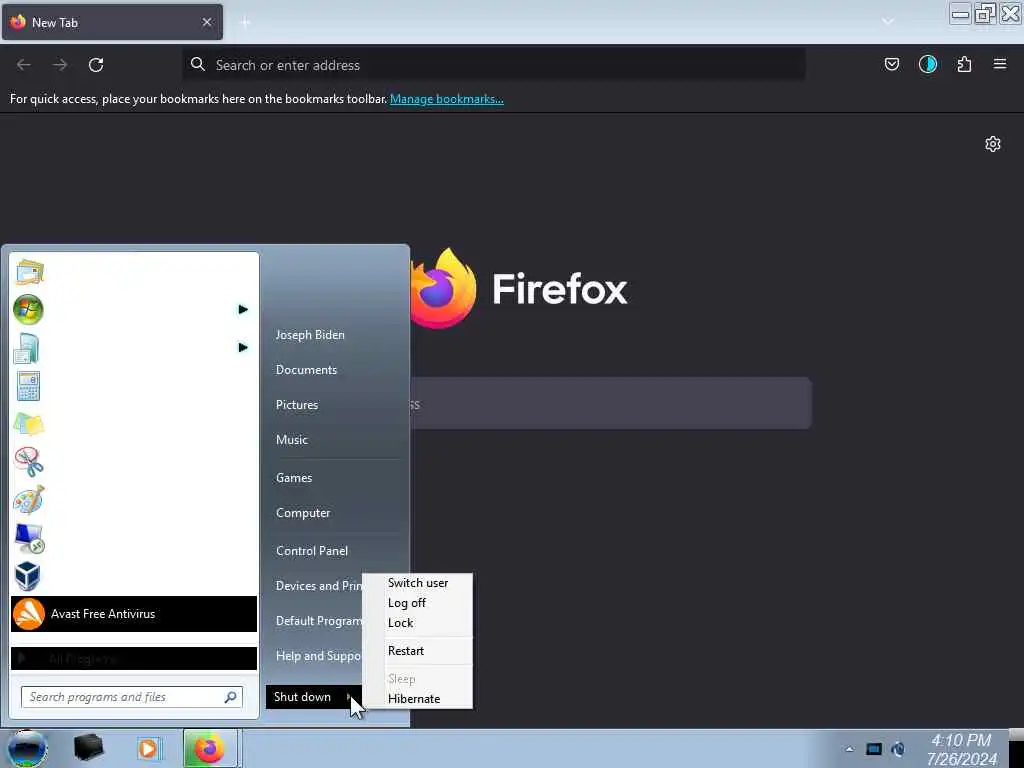Follow the Manage bookmarks link

(x=447, y=99)
